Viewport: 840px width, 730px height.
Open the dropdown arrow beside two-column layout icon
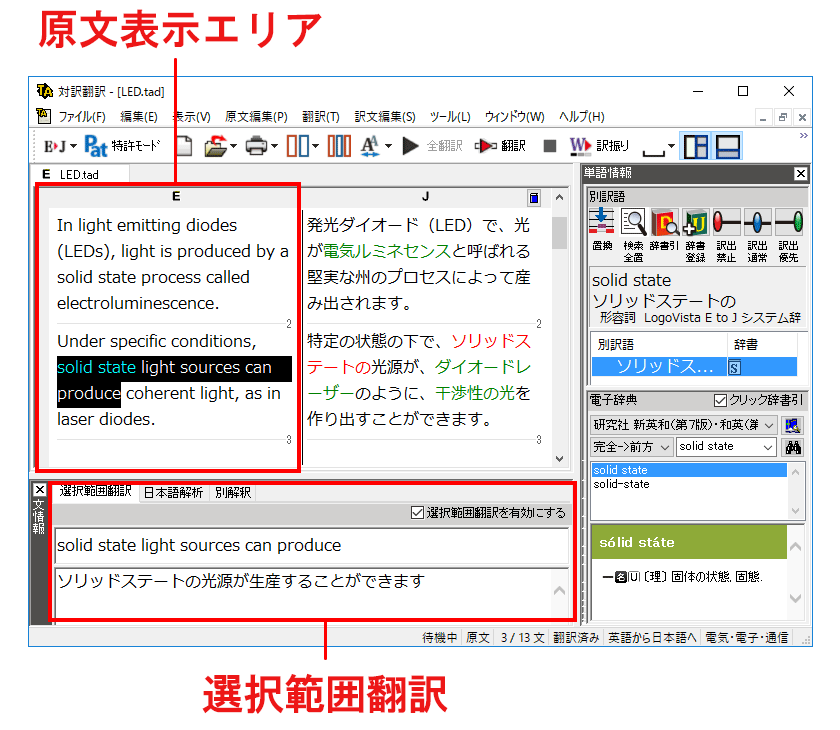(x=316, y=146)
